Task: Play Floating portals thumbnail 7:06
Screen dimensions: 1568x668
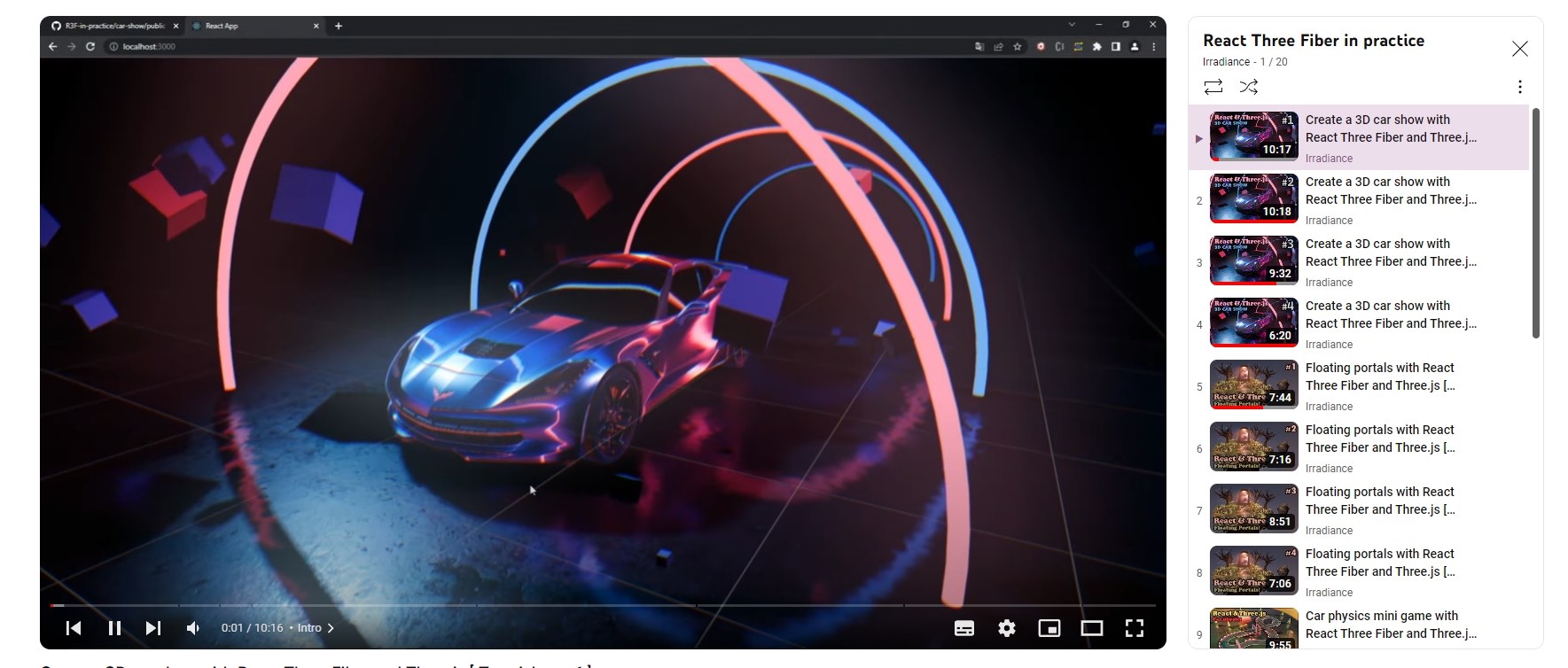Action: pyautogui.click(x=1253, y=571)
